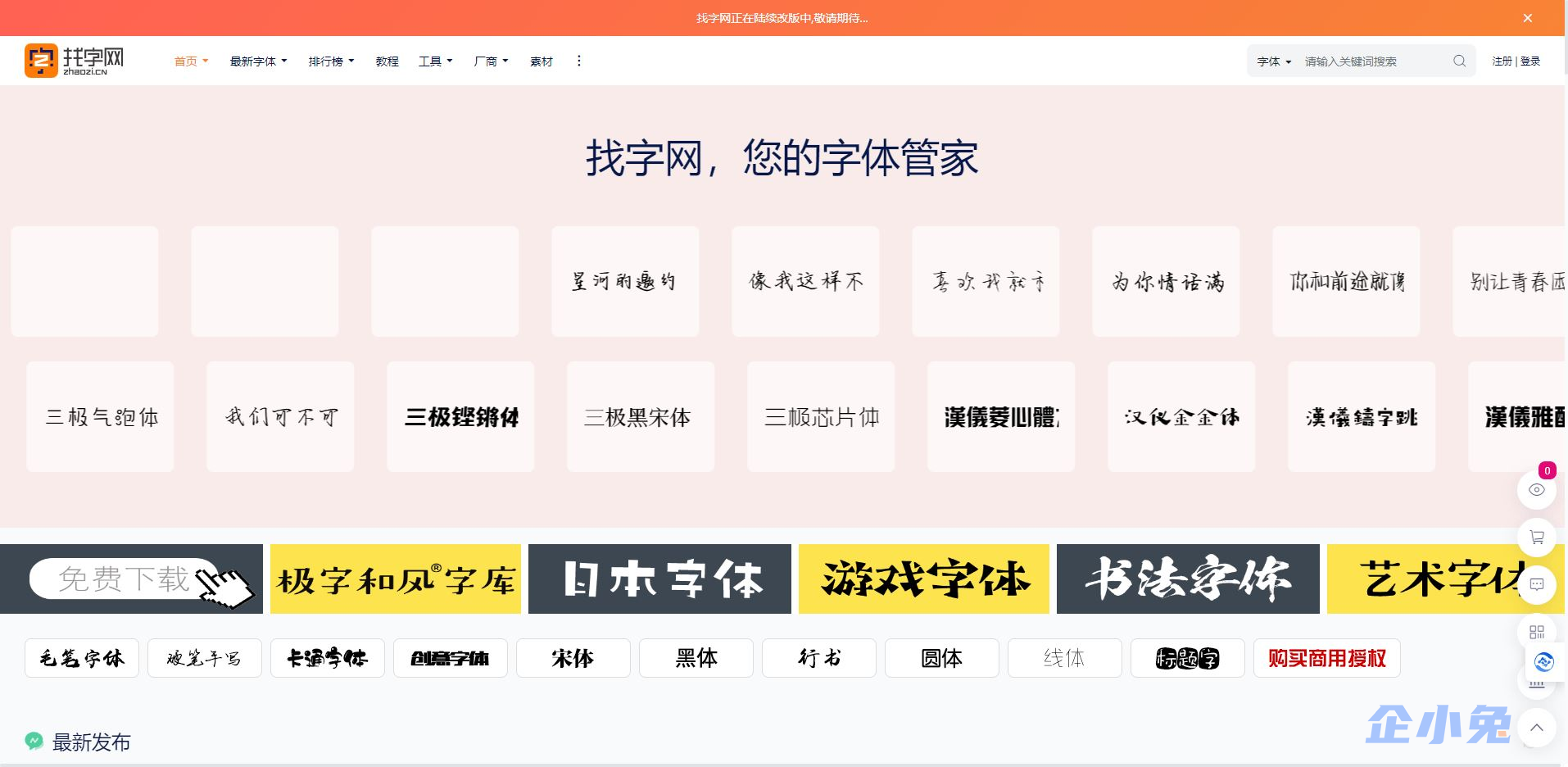Open the shopping cart floating button
1568x767 pixels.
coord(1537,538)
